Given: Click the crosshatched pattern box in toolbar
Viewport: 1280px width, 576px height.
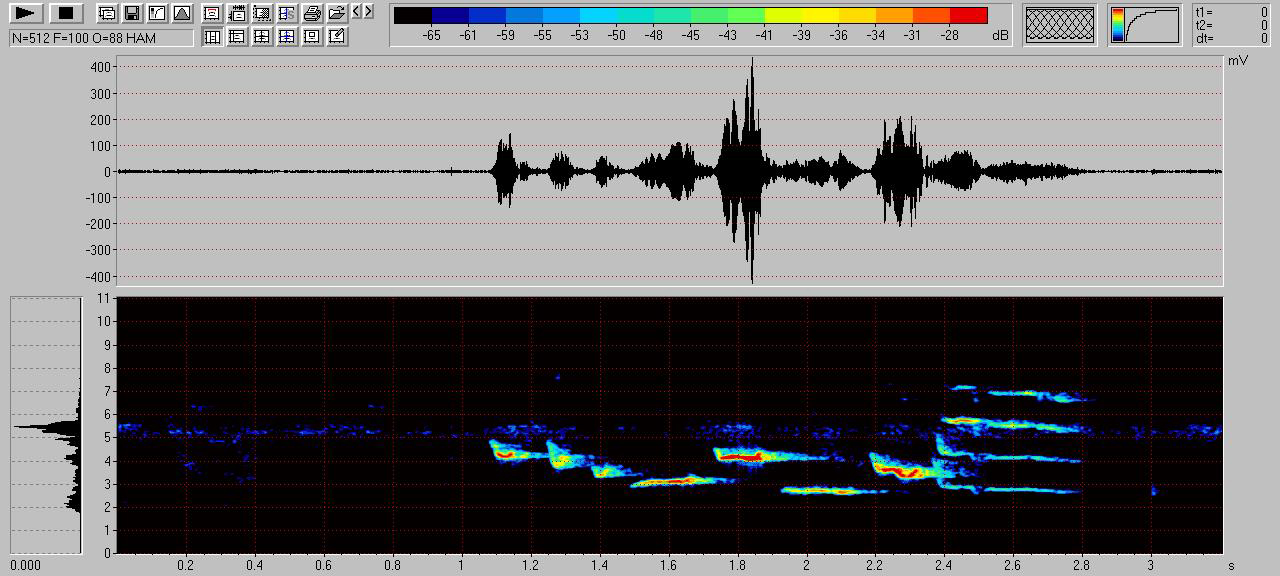Looking at the screenshot, I should (x=1060, y=24).
